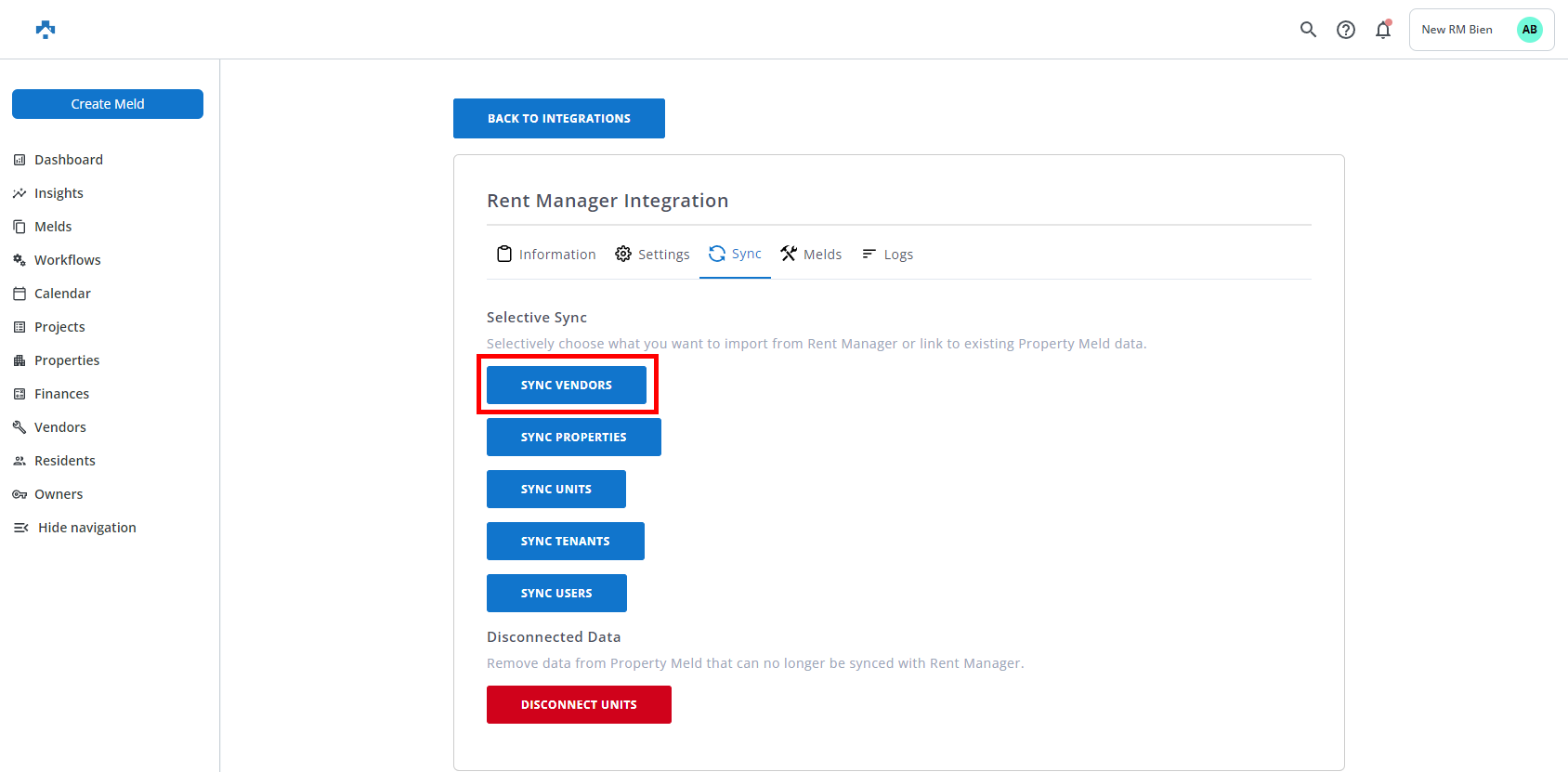
Task: Open the help question mark icon
Action: 1345,30
